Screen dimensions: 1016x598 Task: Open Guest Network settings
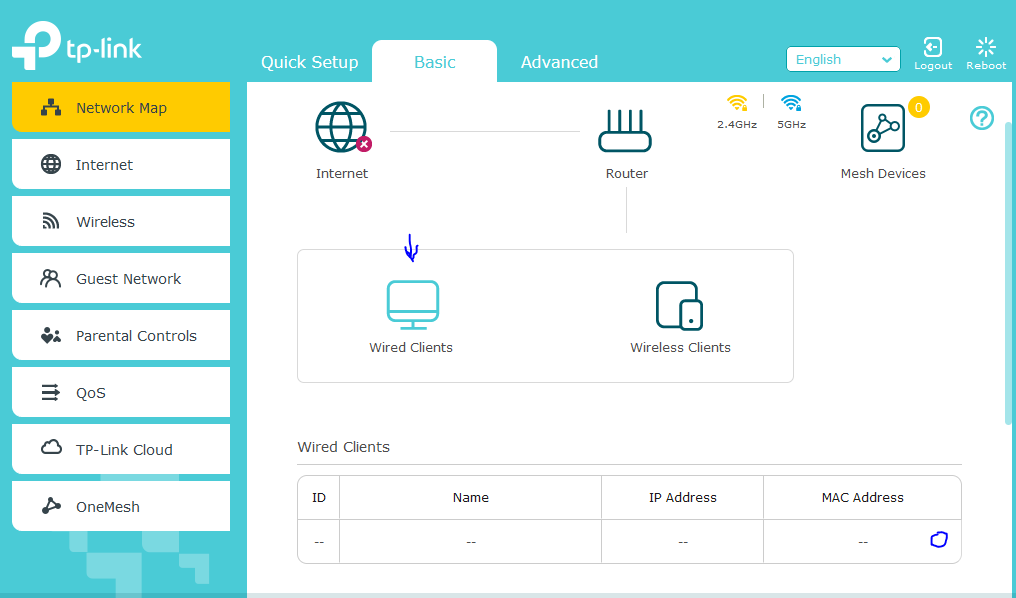(x=121, y=278)
